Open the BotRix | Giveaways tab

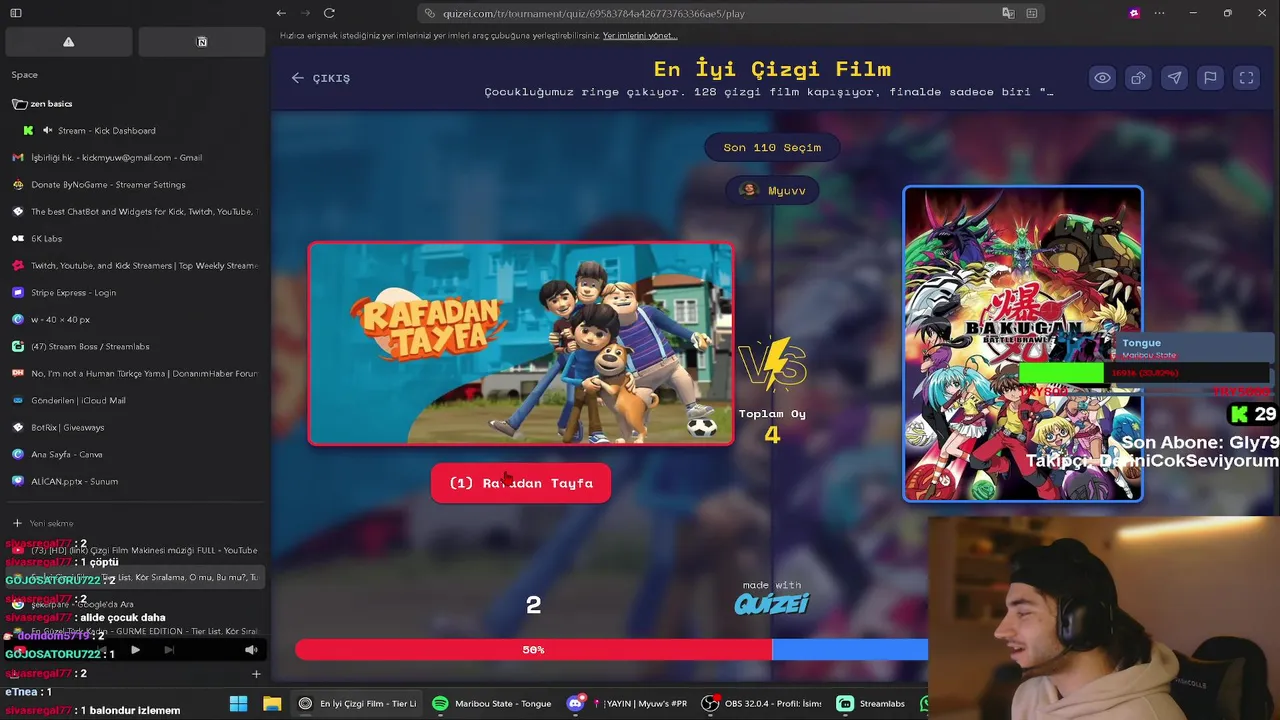pos(135,427)
